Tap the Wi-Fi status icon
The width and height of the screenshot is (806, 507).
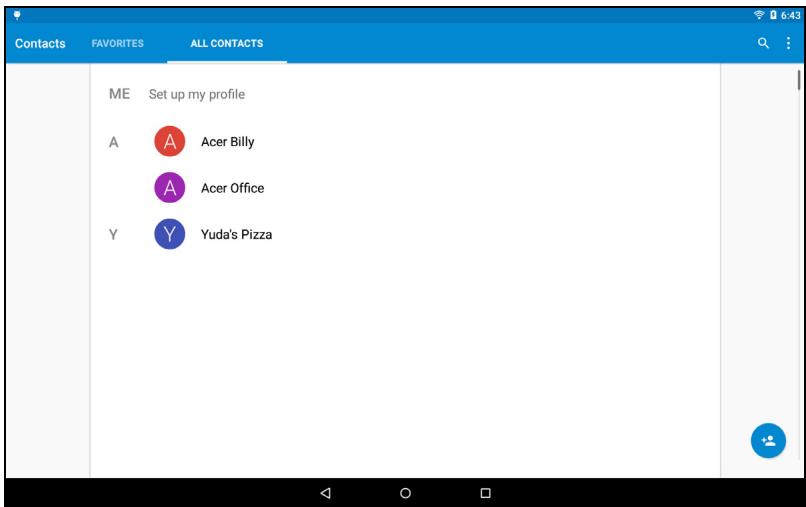759,15
